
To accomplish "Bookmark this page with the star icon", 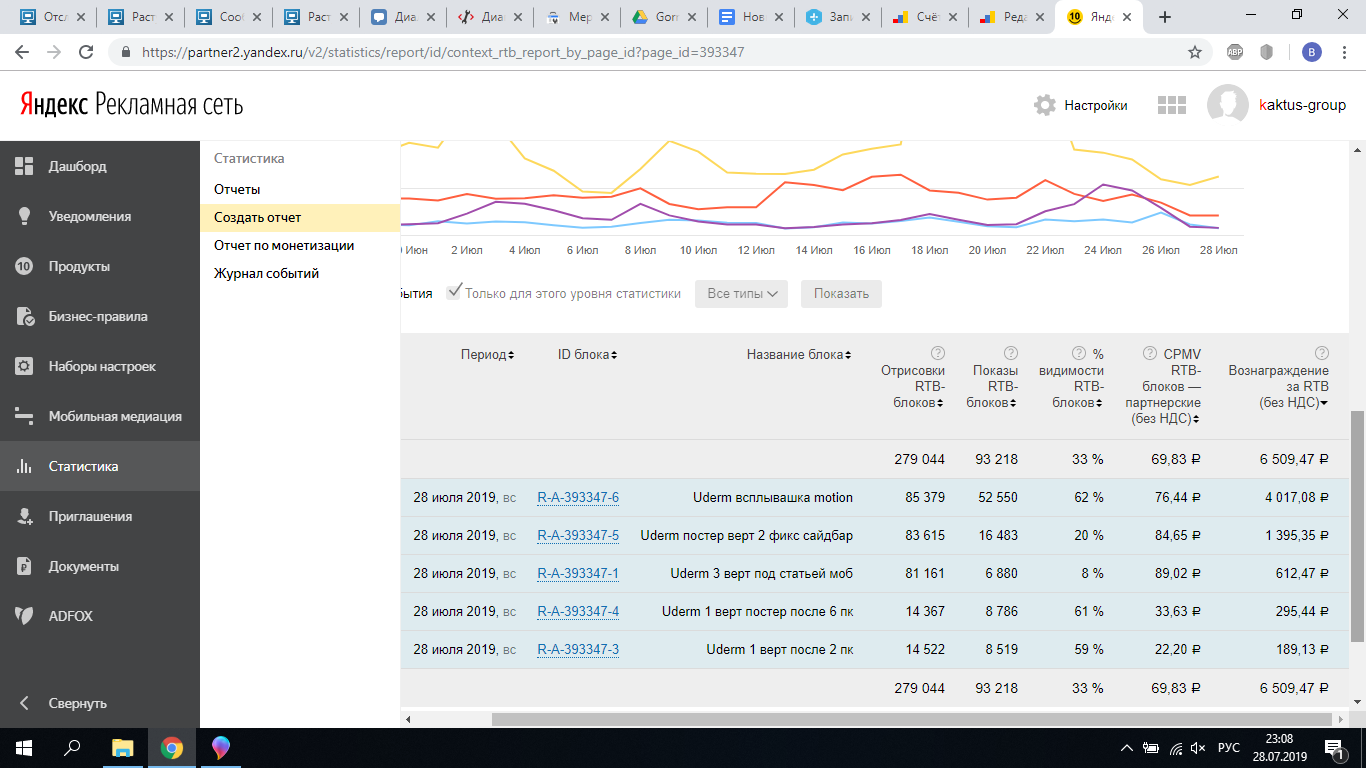I will tap(1194, 52).
